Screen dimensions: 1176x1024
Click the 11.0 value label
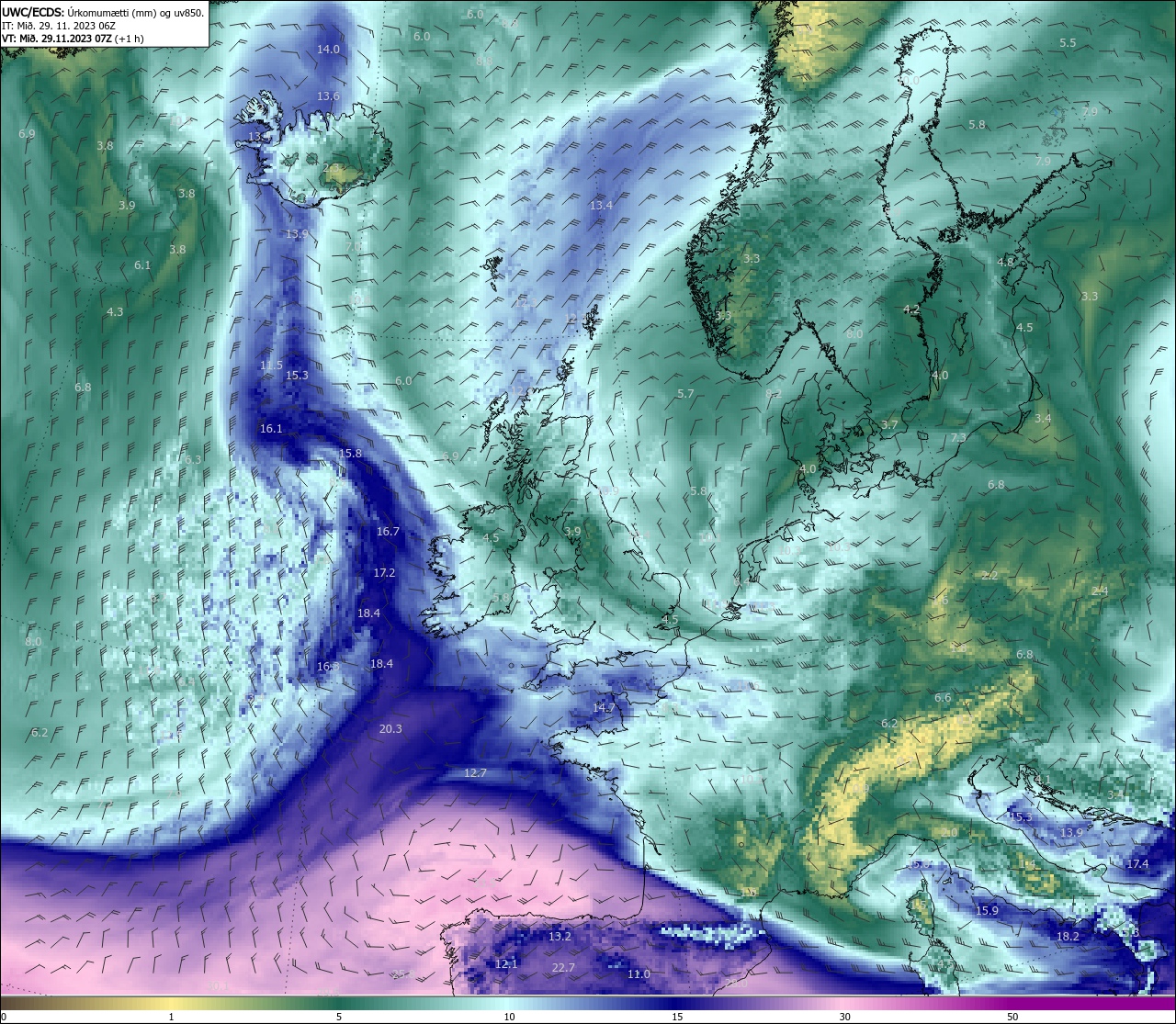(x=639, y=974)
